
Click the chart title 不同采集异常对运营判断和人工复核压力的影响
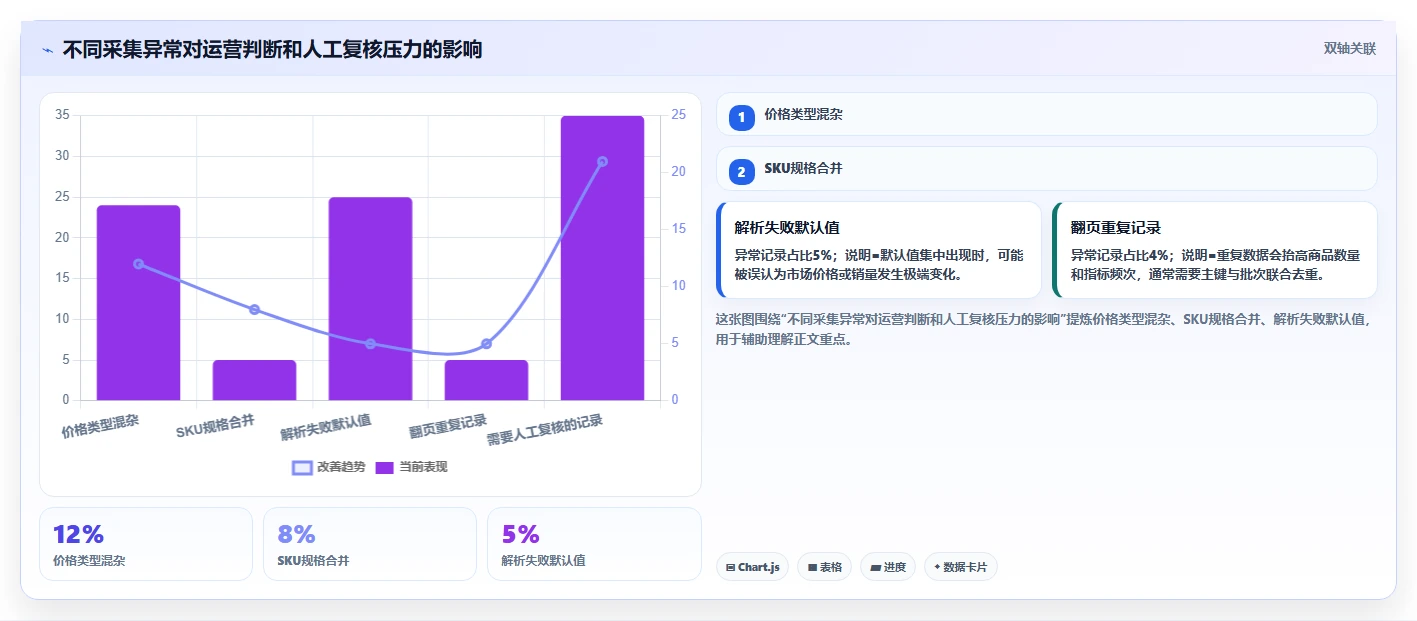(x=272, y=49)
